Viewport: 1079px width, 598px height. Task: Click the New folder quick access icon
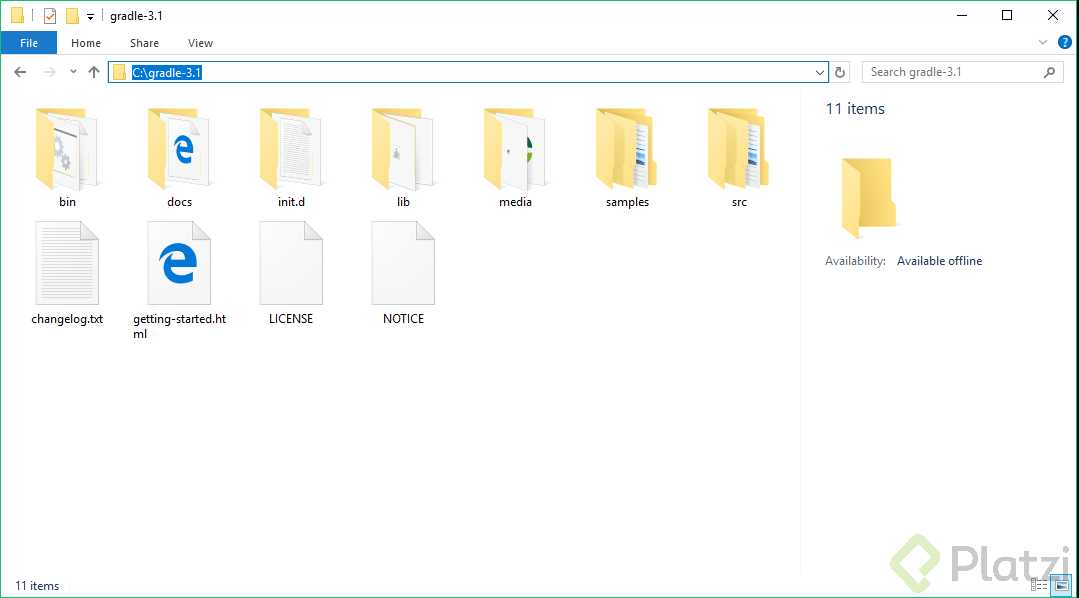coord(72,16)
